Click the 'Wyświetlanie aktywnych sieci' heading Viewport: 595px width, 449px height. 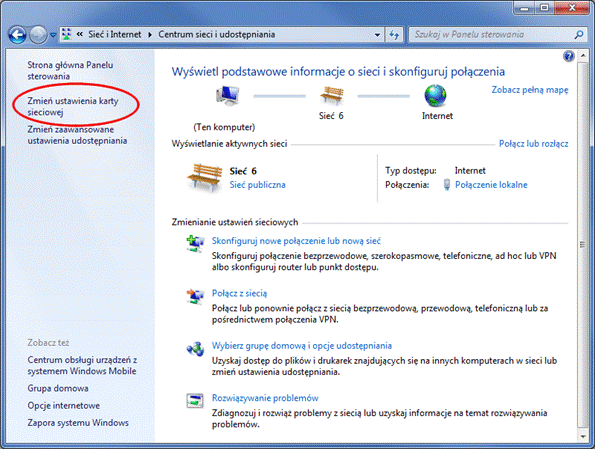click(x=229, y=144)
